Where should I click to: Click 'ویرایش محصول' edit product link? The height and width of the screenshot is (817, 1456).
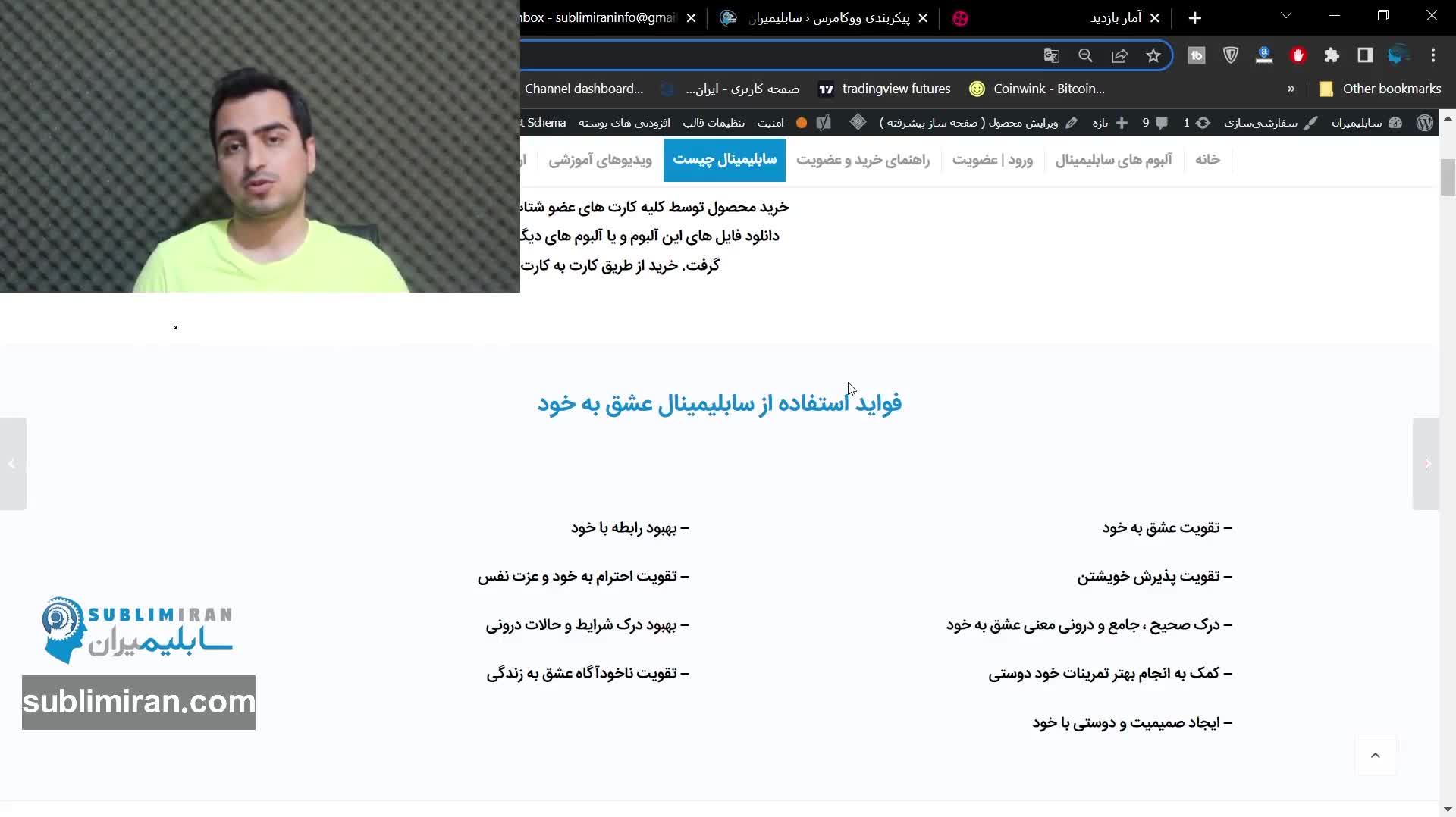coord(1022,123)
